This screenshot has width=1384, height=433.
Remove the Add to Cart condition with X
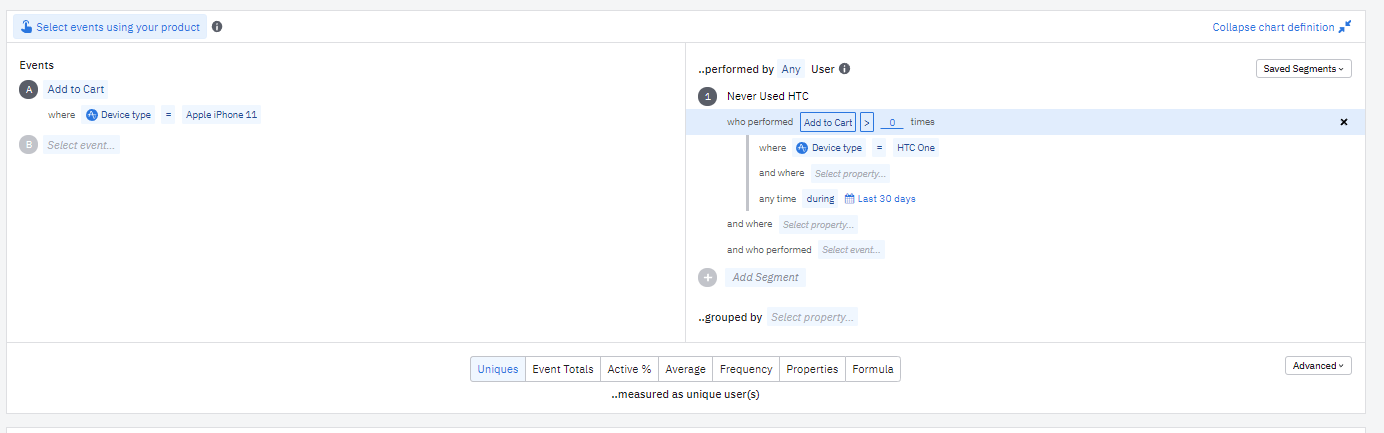1343,122
